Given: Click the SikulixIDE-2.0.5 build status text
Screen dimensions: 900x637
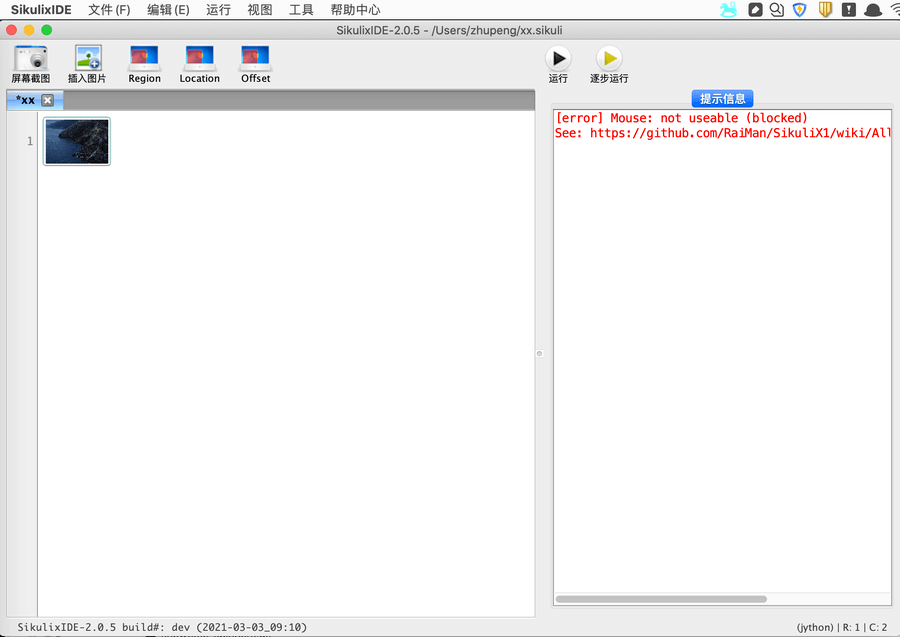Looking at the screenshot, I should [x=162, y=627].
